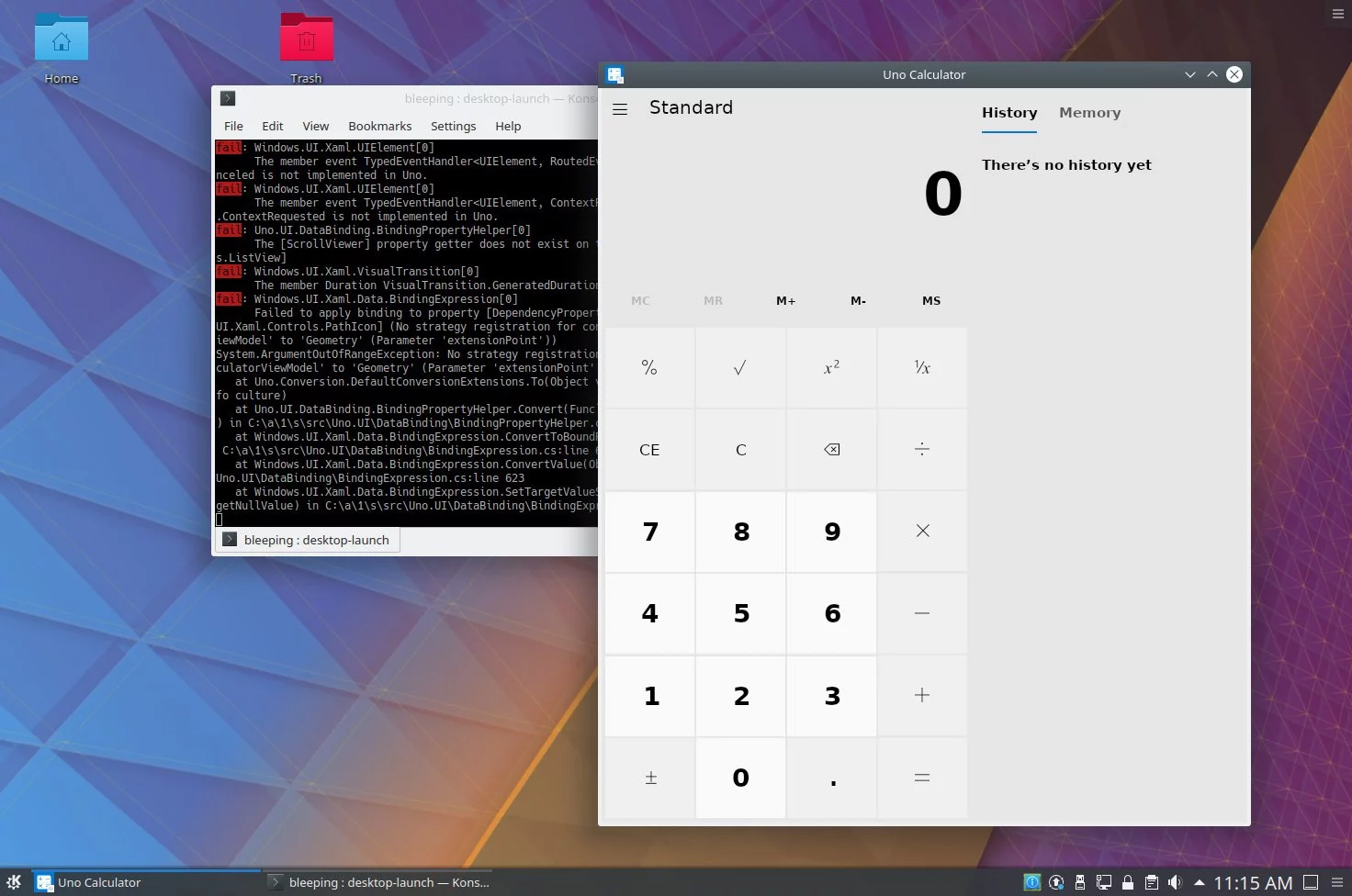Open the KDE application launcher
Screen dimensions: 1352x896
[14, 882]
